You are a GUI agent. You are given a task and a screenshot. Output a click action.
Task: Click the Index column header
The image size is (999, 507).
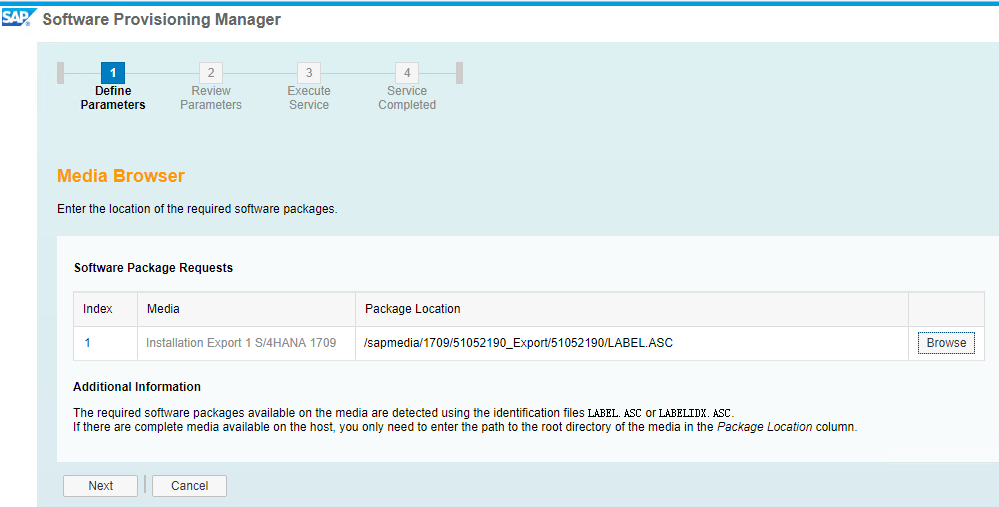click(x=105, y=309)
